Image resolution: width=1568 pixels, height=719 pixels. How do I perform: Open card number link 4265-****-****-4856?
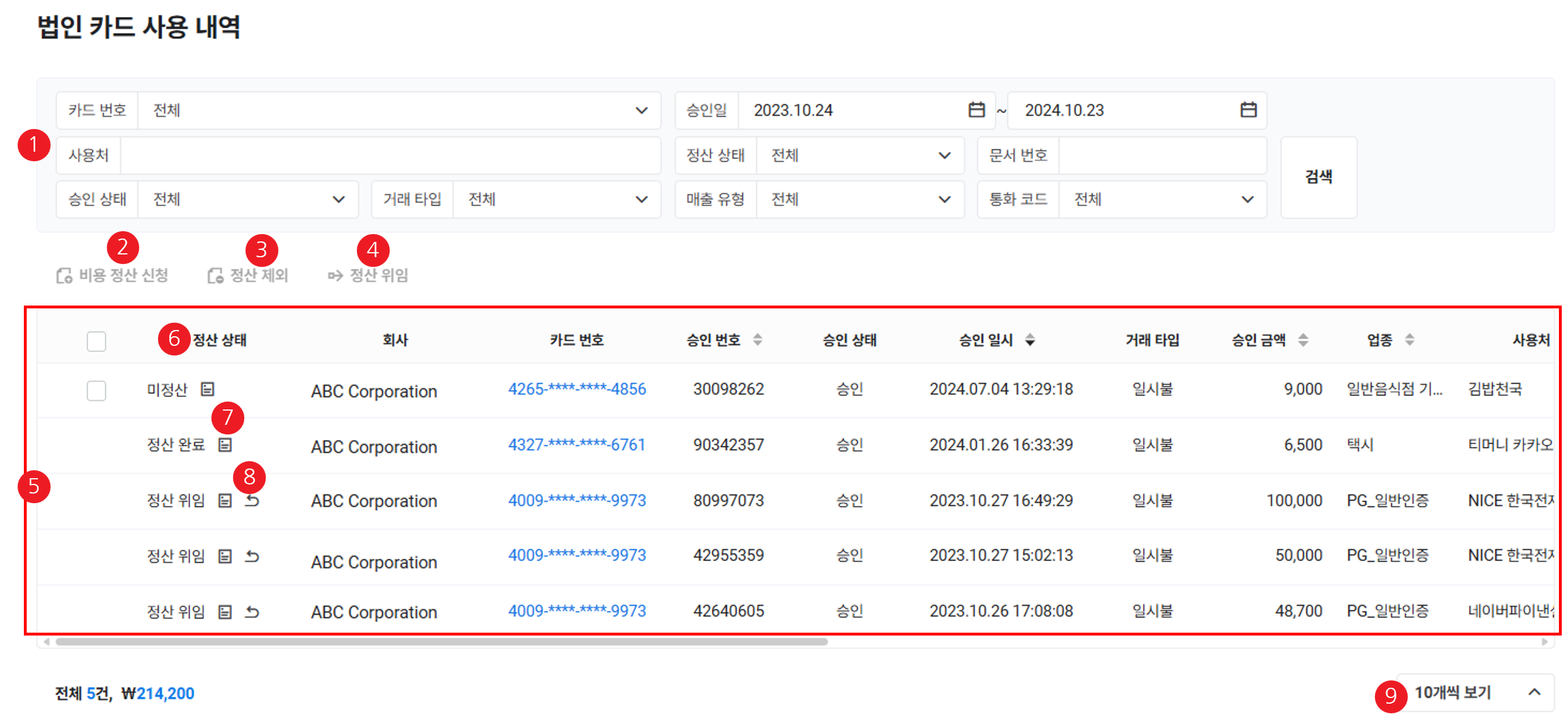(x=577, y=388)
